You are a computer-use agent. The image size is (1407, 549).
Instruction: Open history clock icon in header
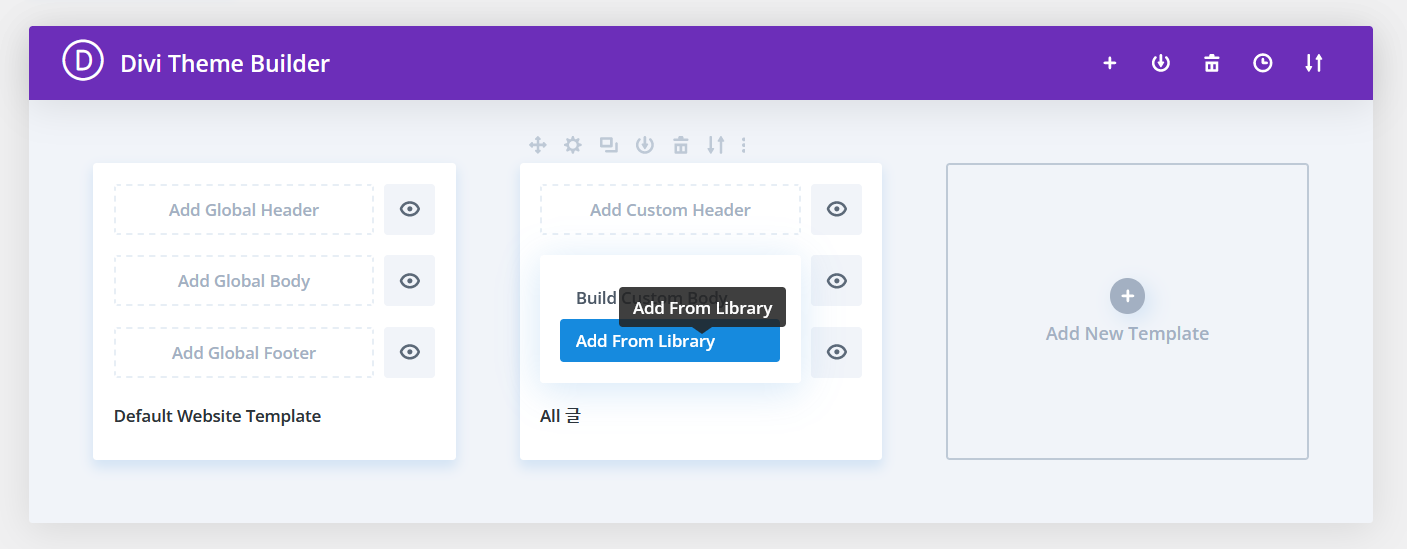[x=1263, y=63]
